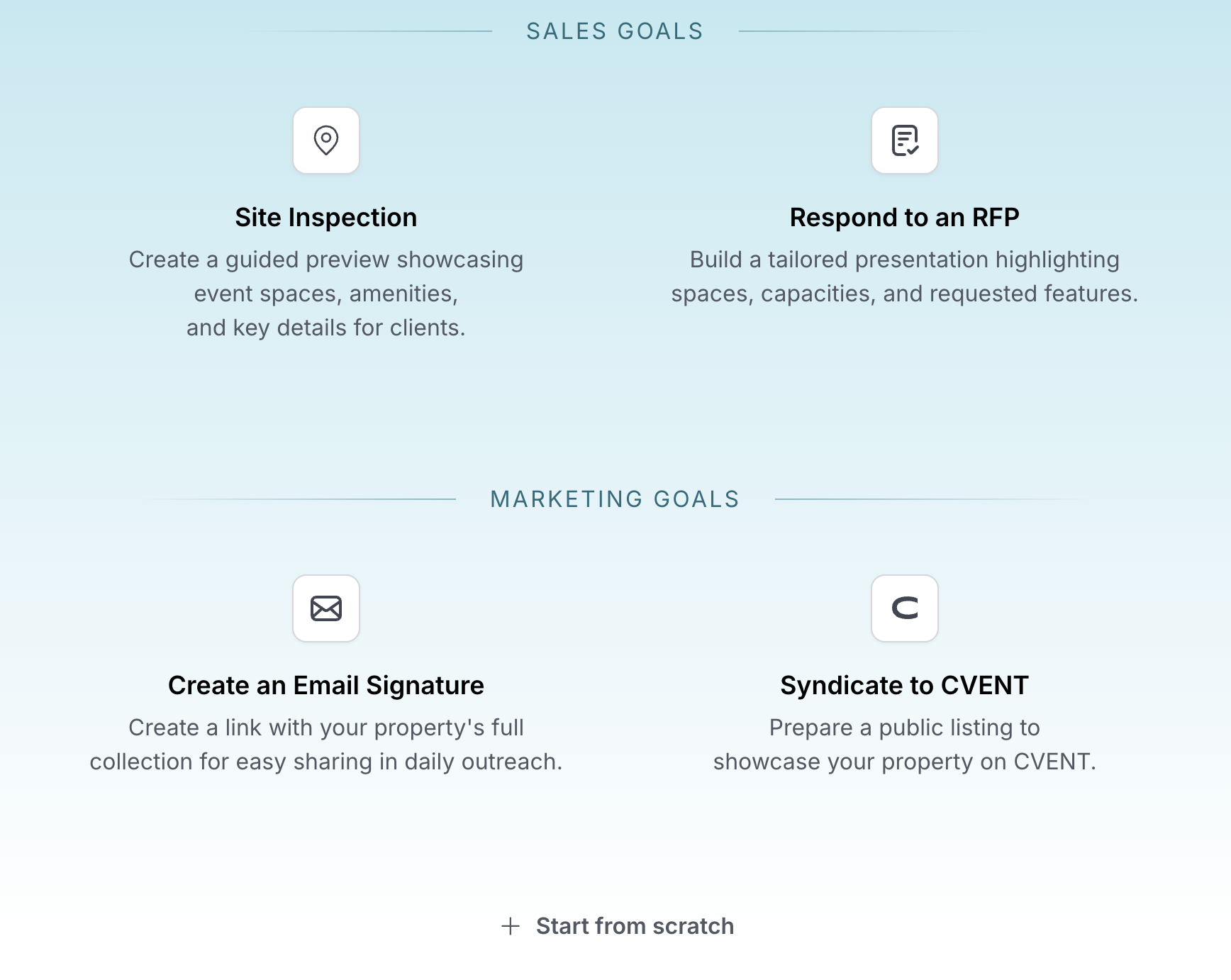The height and width of the screenshot is (980, 1231).
Task: Click the plus icon beside Start from scratch
Action: coord(511,926)
